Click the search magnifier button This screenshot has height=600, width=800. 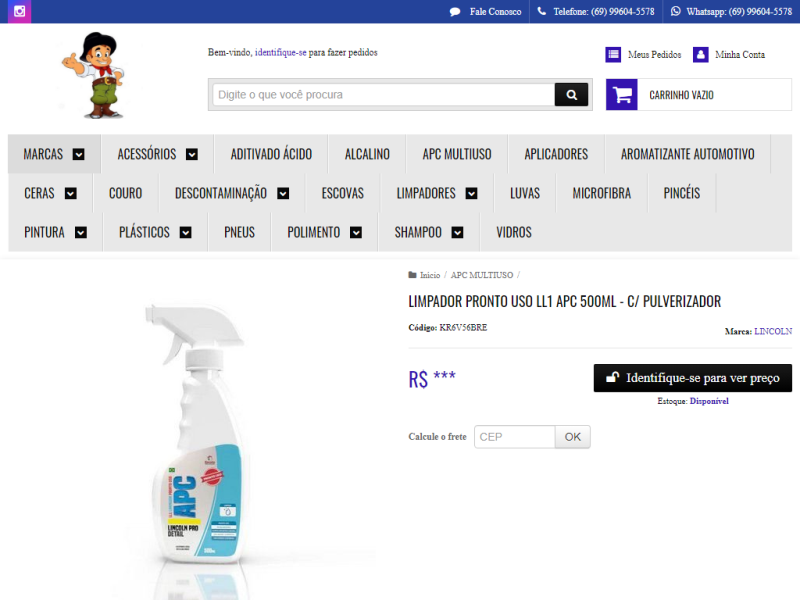(x=571, y=94)
